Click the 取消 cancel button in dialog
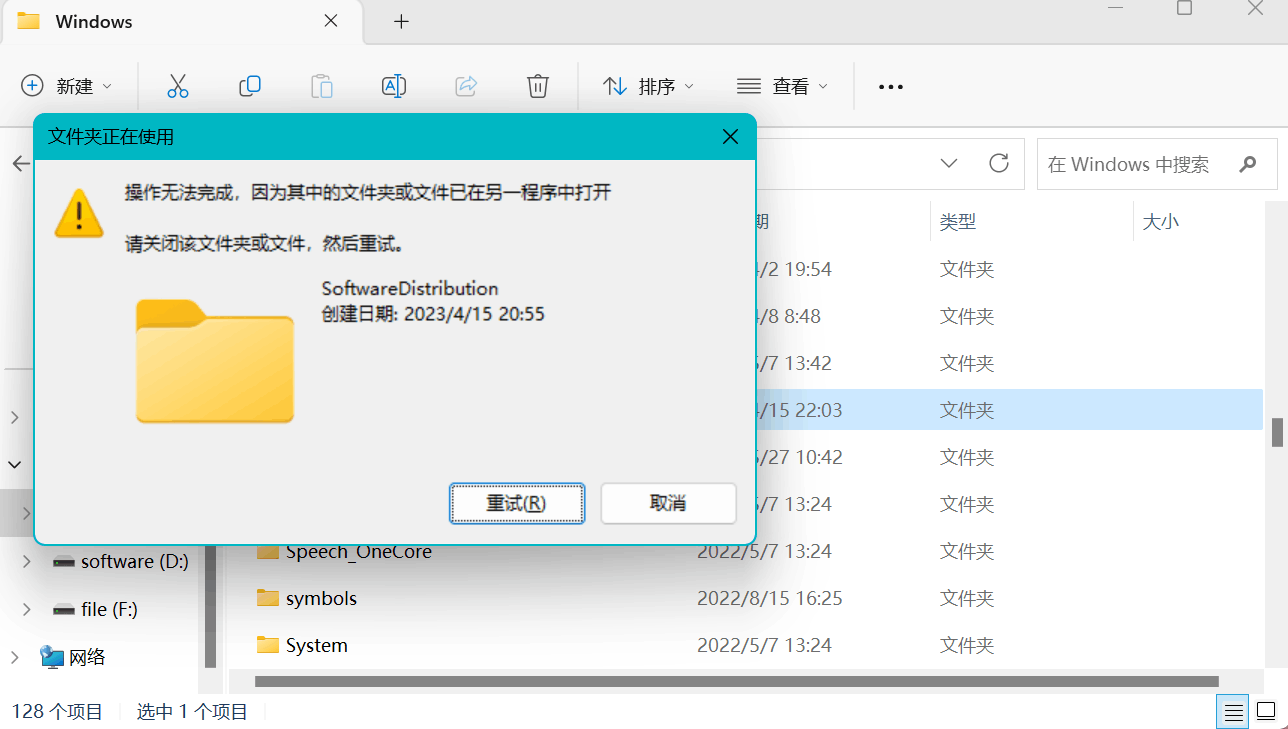Image resolution: width=1288 pixels, height=729 pixels. 668,503
